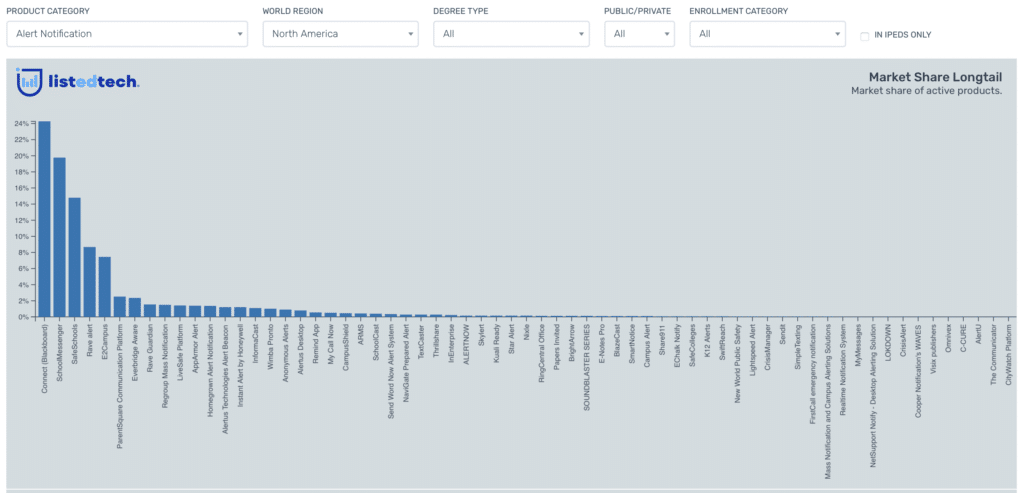
Task: Click the CampusShield label
Action: 345,346
